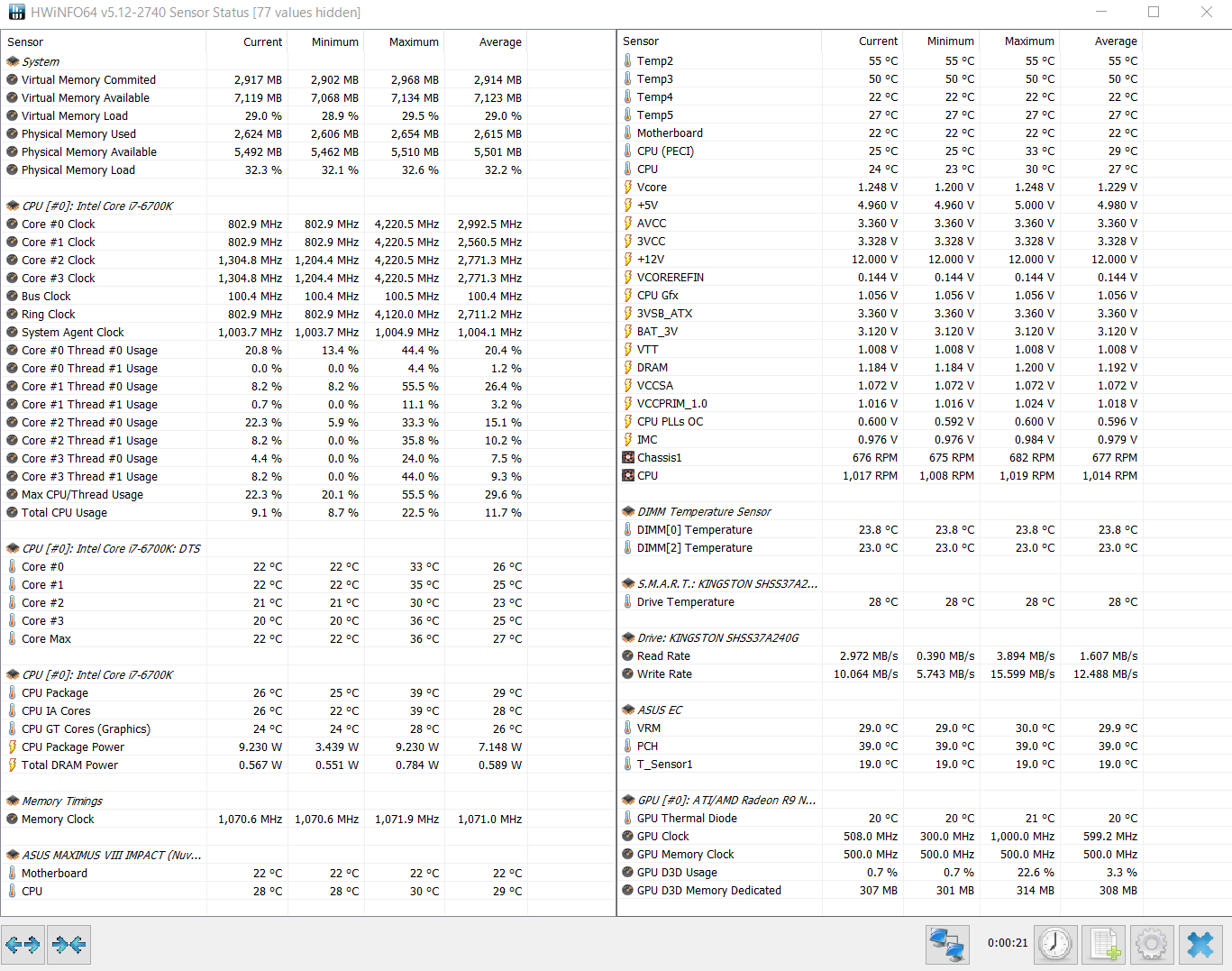
Task: Click the Memory Clock circle icon
Action: (x=13, y=819)
